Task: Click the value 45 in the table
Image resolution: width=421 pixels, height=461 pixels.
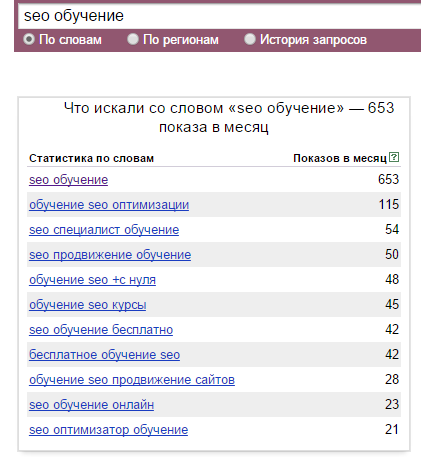Action: click(x=392, y=304)
